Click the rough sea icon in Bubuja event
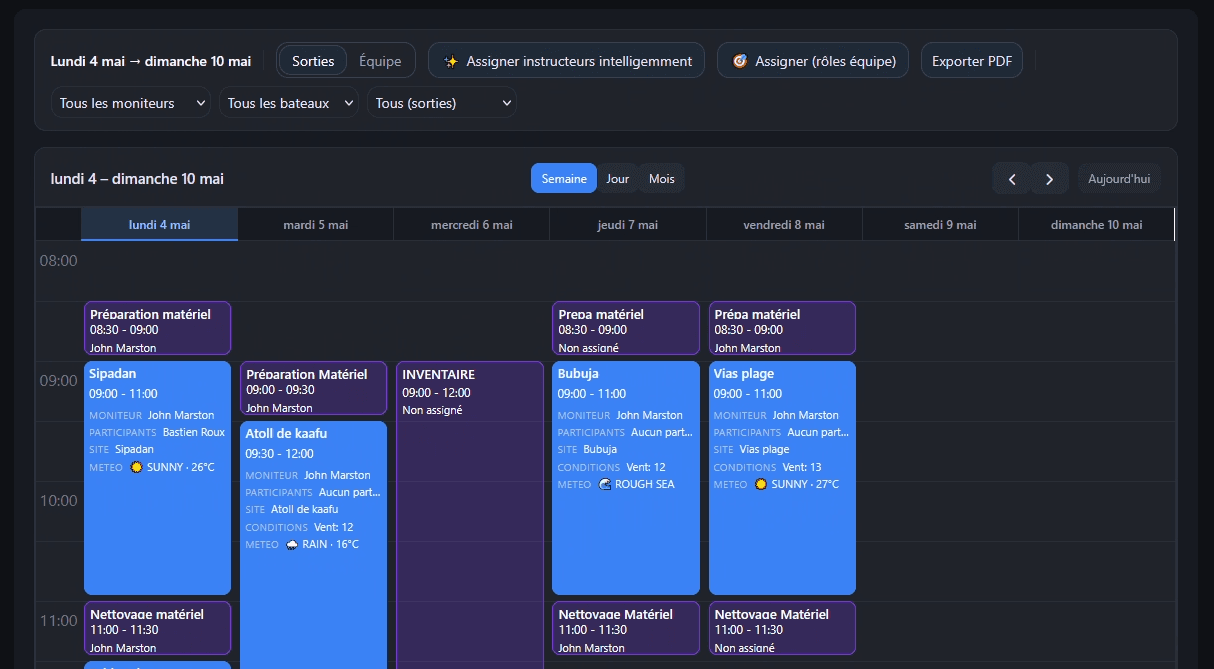 [x=605, y=484]
